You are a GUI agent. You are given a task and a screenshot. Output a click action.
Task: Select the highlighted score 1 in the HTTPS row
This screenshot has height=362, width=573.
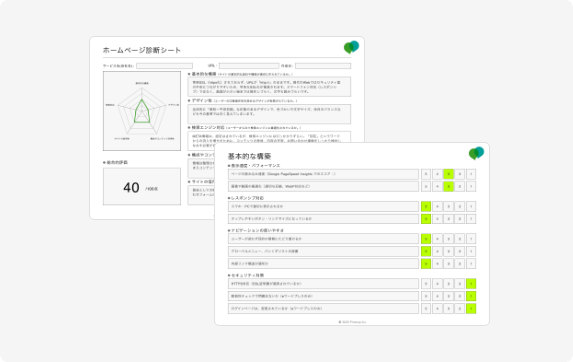coord(471,283)
